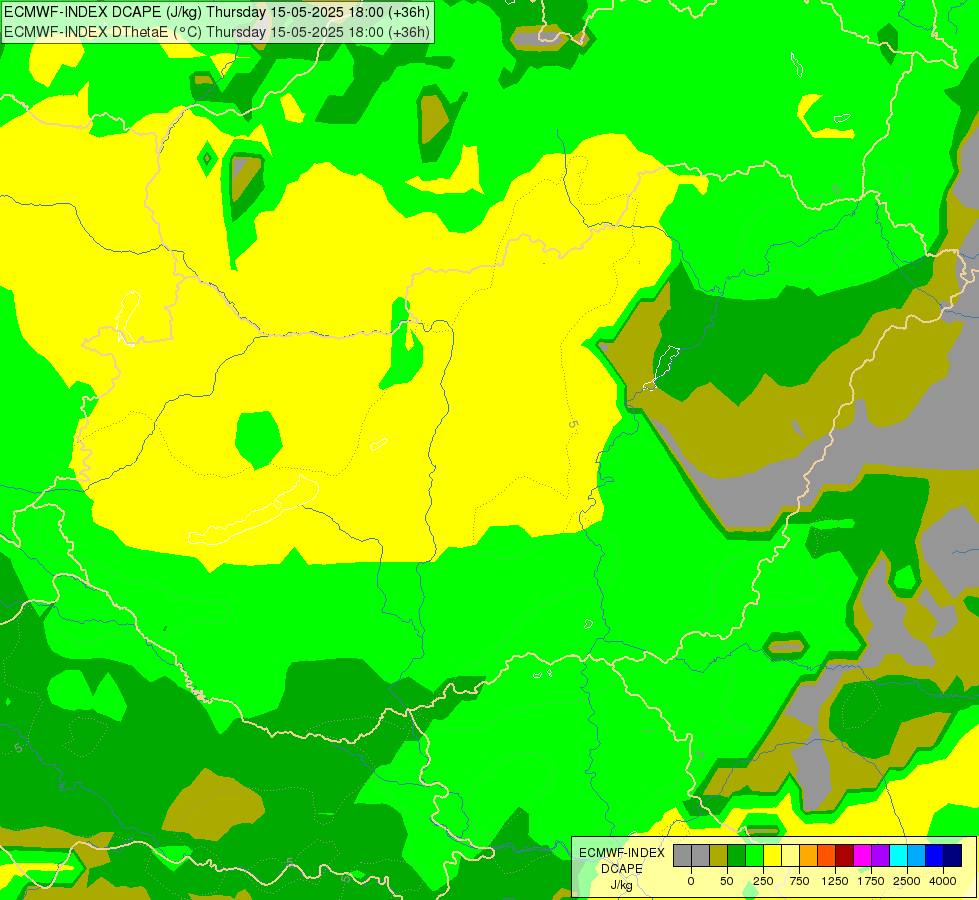This screenshot has width=979, height=900.
Task: Click the 50 legend tick label
Action: coord(727,881)
